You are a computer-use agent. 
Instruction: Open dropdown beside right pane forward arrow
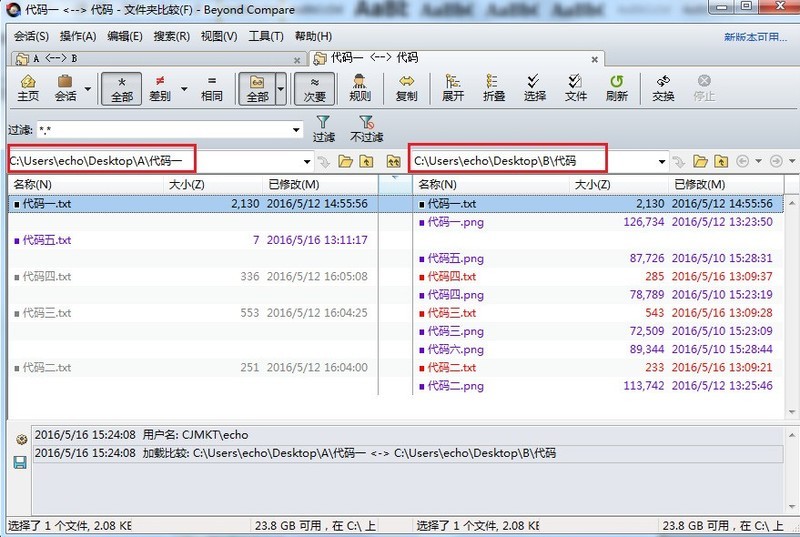(792, 162)
